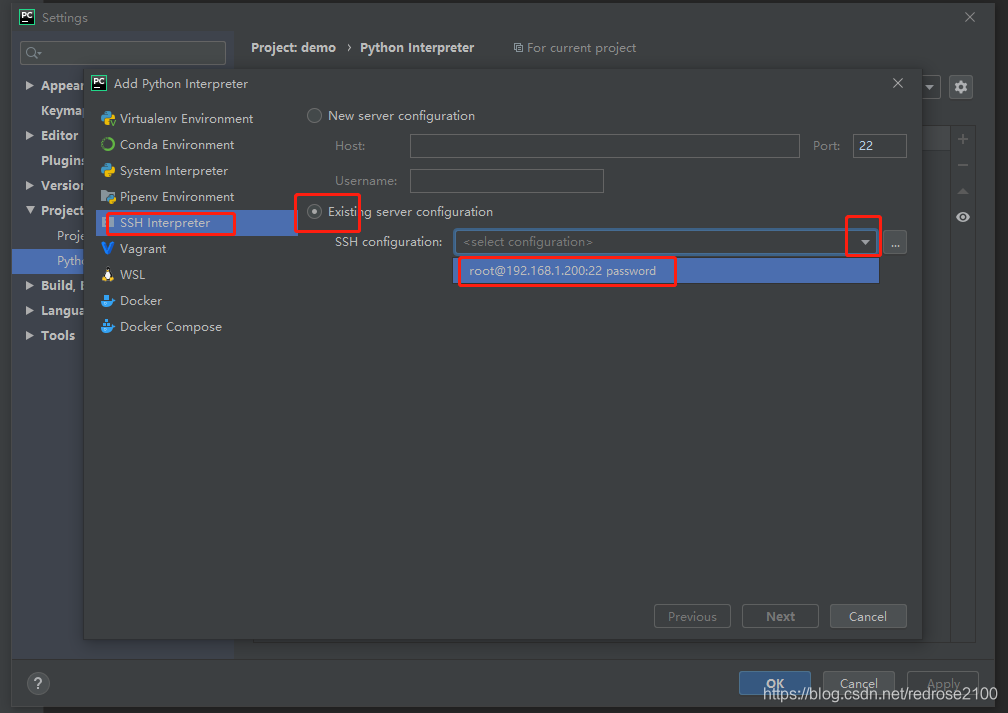Screen dimensions: 1008x713
Task: Close the Add Python Interpreter dialog
Action: (897, 83)
